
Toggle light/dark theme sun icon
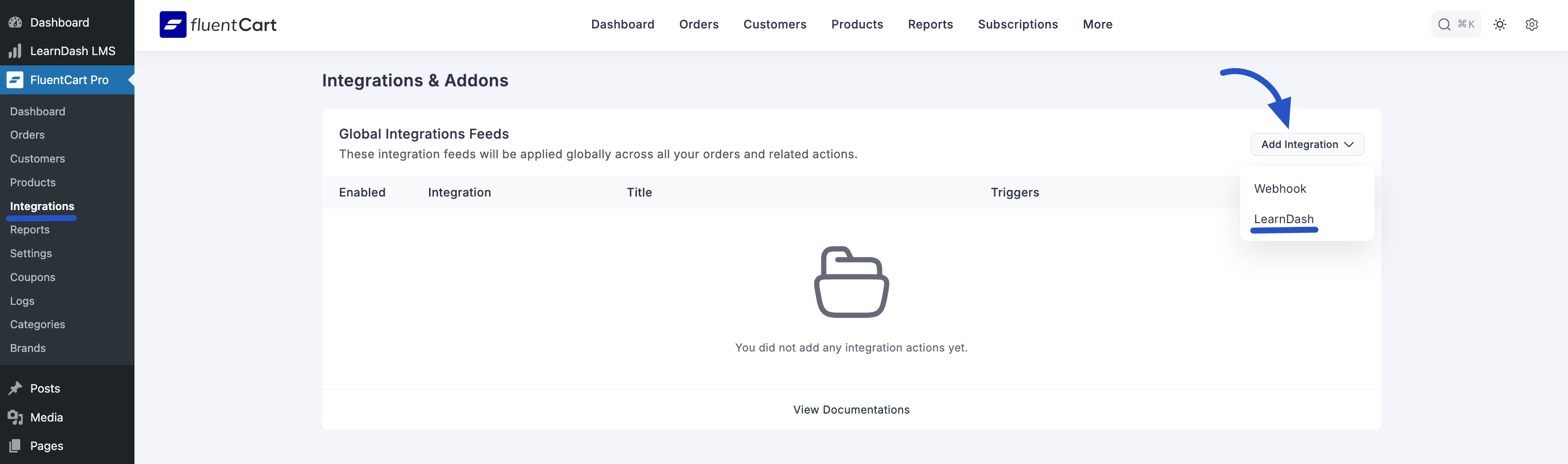pyautogui.click(x=1500, y=24)
